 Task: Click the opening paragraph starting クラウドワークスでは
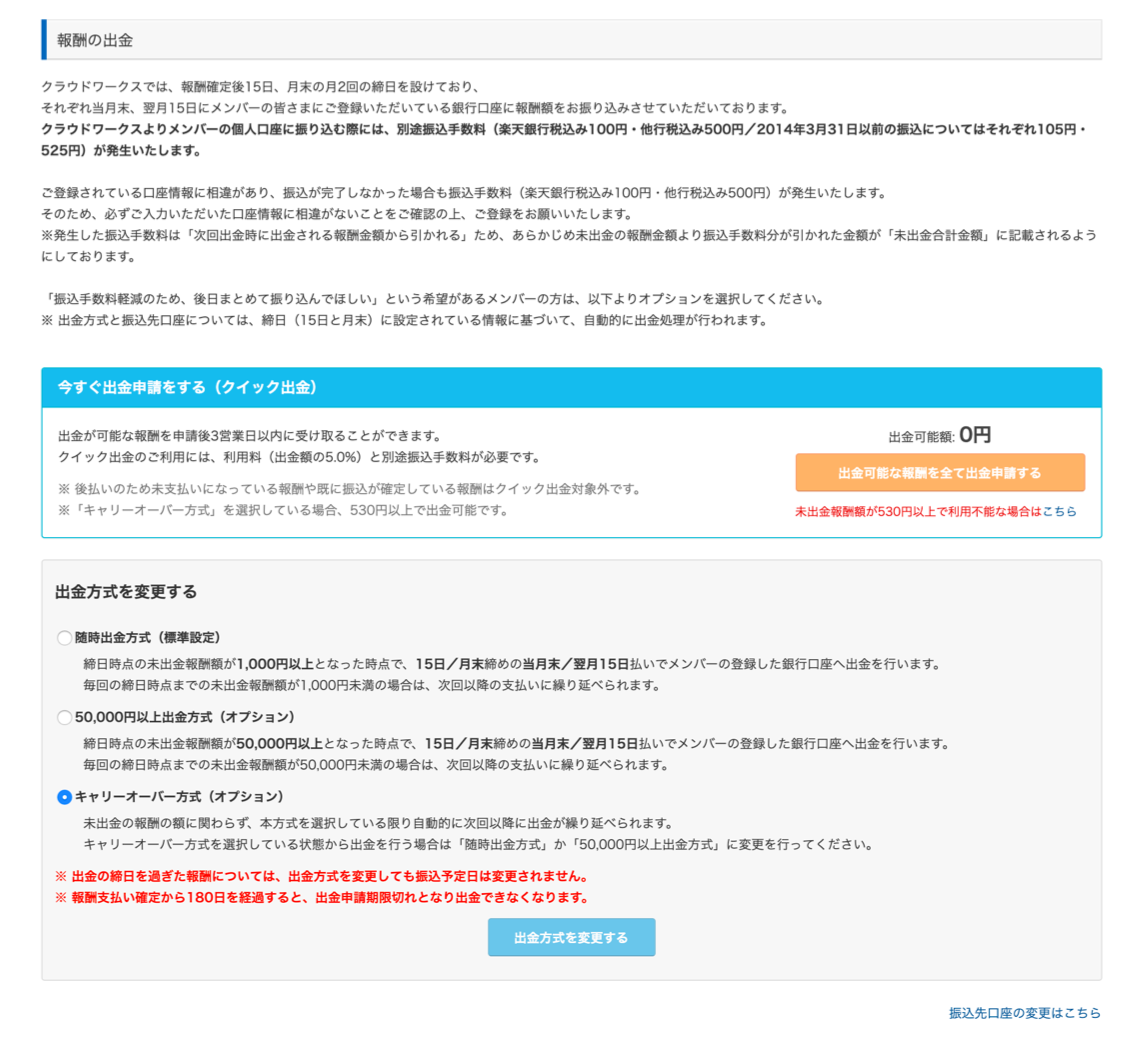pos(262,87)
